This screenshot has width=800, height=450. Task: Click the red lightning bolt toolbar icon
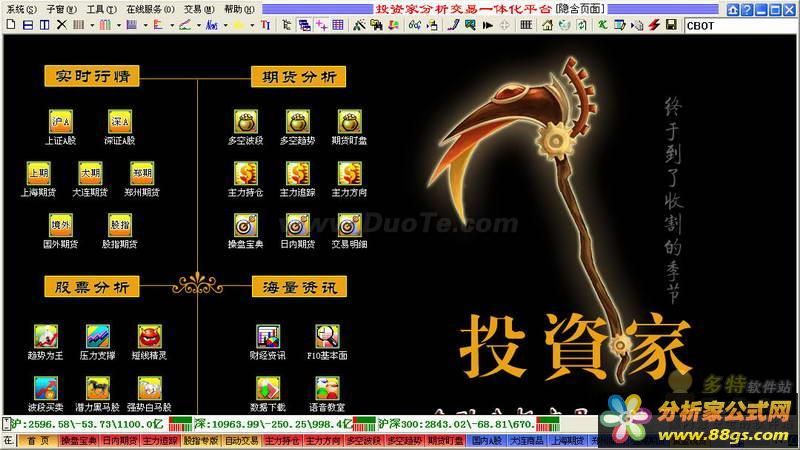pos(655,24)
